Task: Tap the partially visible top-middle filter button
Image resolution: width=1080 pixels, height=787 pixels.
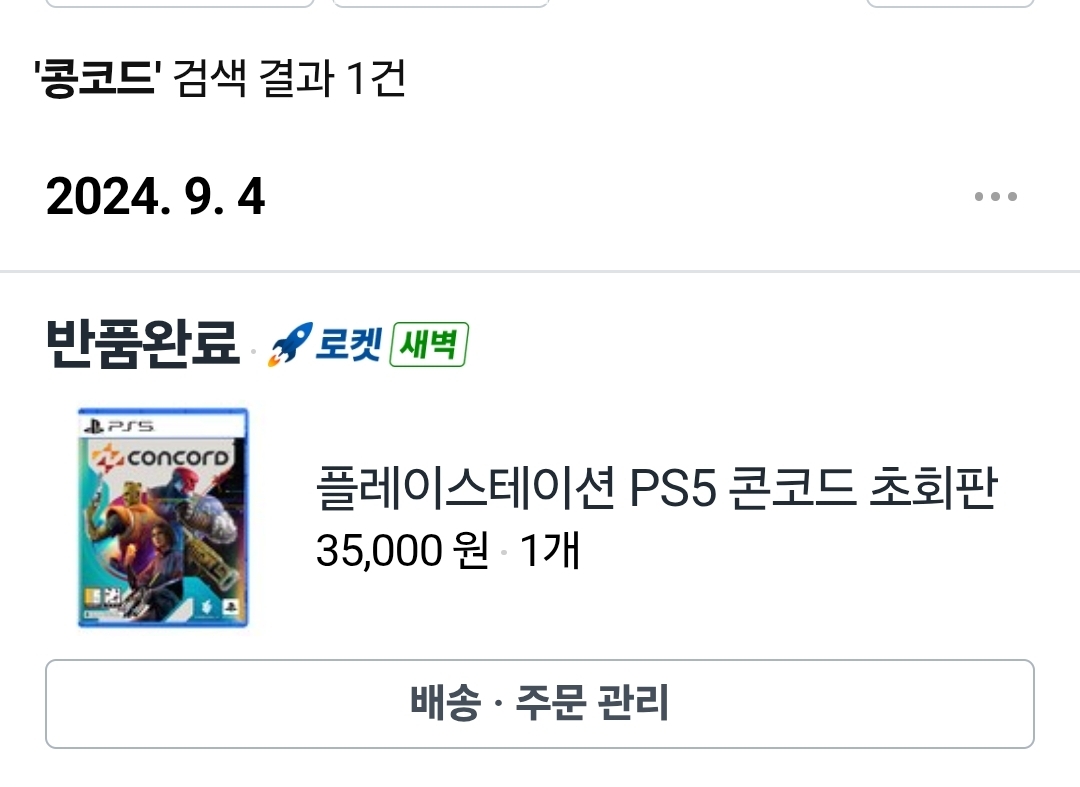Action: coord(441,3)
